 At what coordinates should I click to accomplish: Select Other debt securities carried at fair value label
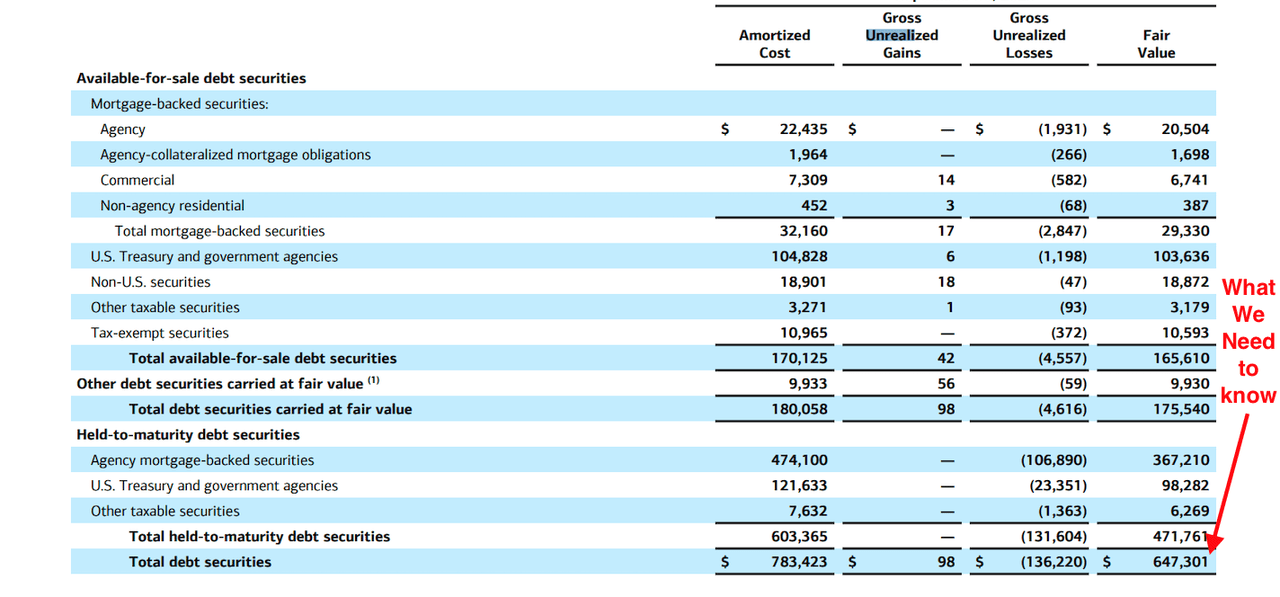pos(228,383)
